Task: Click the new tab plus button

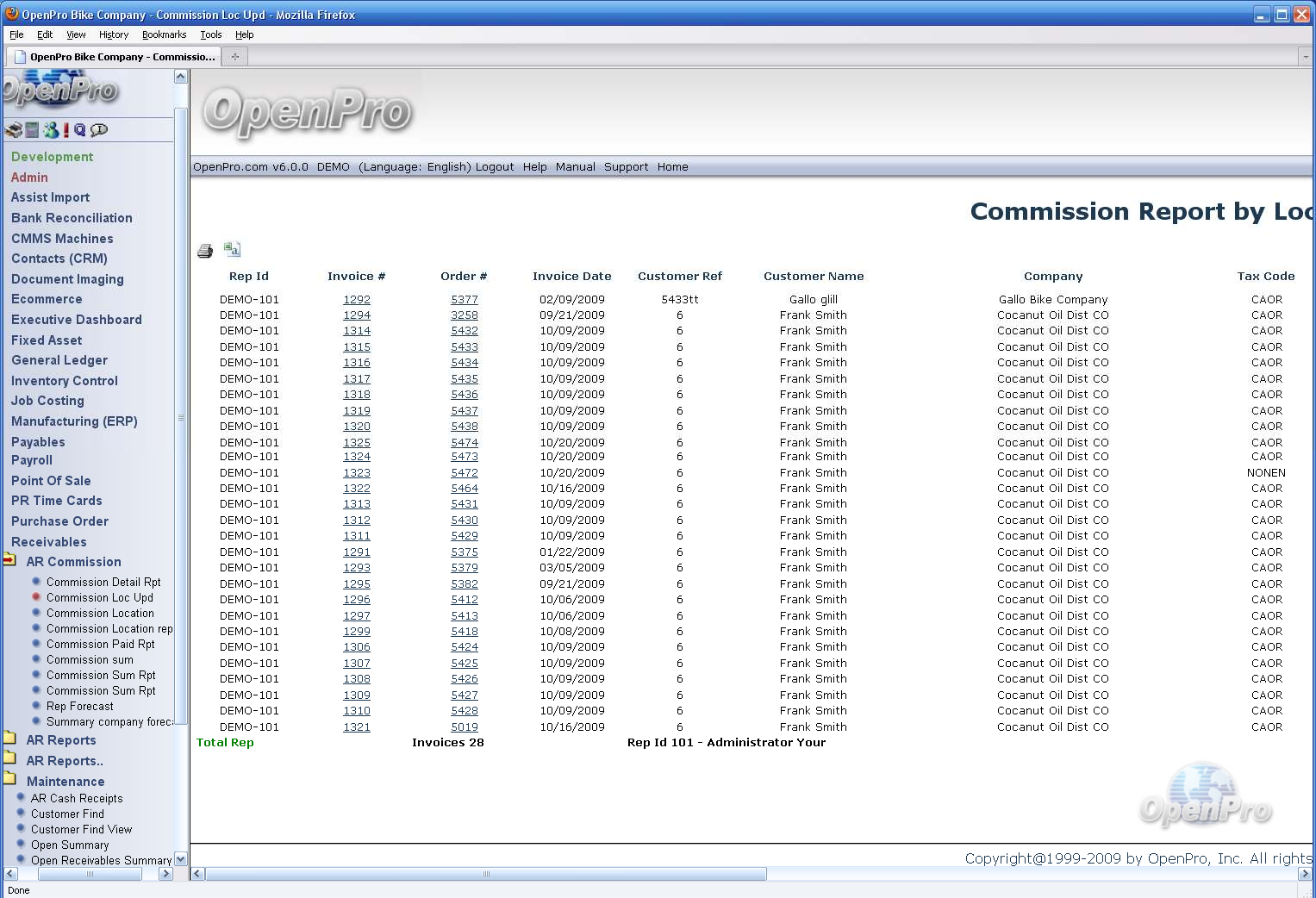Action: pyautogui.click(x=234, y=57)
